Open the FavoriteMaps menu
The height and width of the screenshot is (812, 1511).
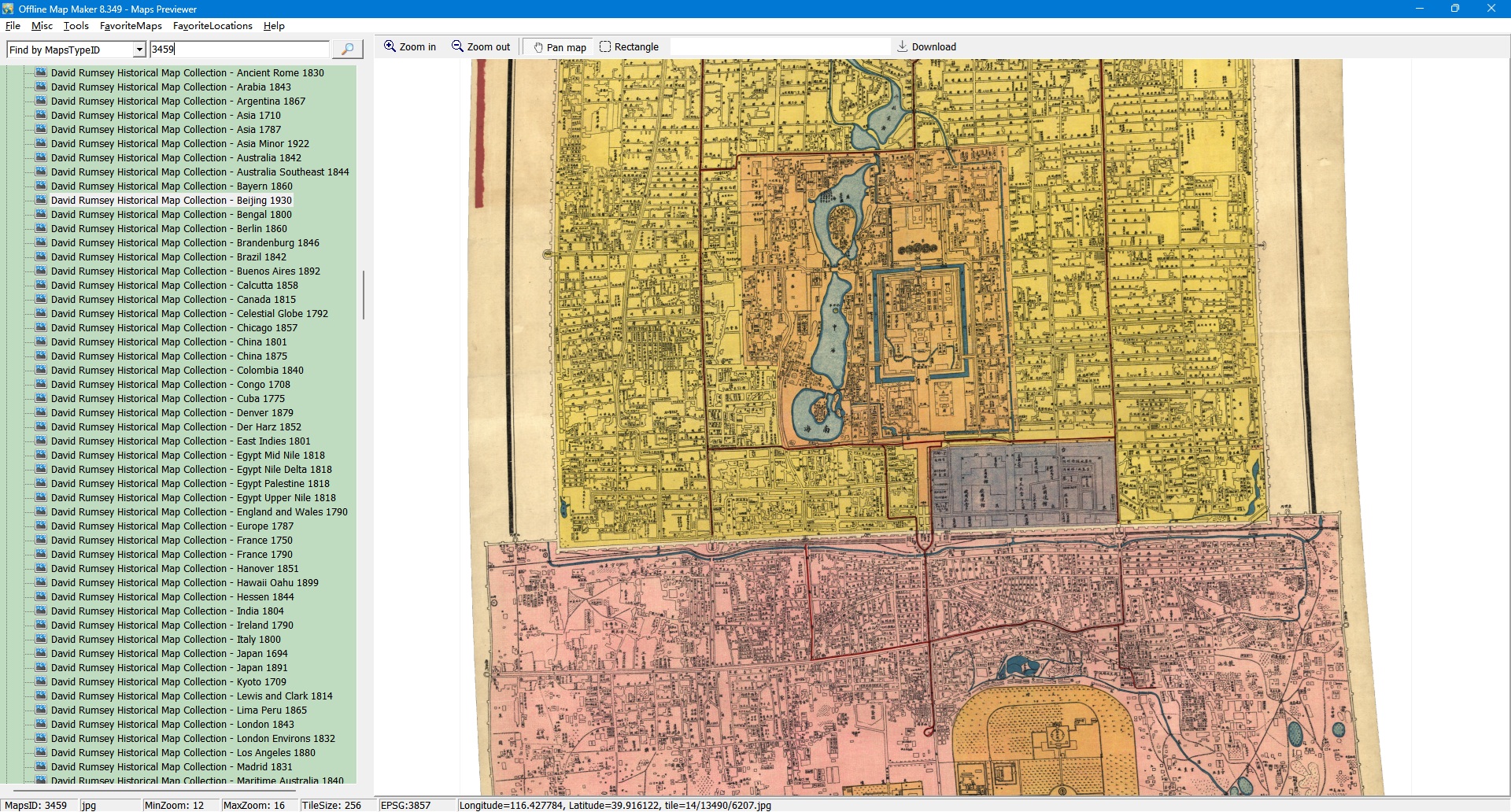pyautogui.click(x=131, y=26)
